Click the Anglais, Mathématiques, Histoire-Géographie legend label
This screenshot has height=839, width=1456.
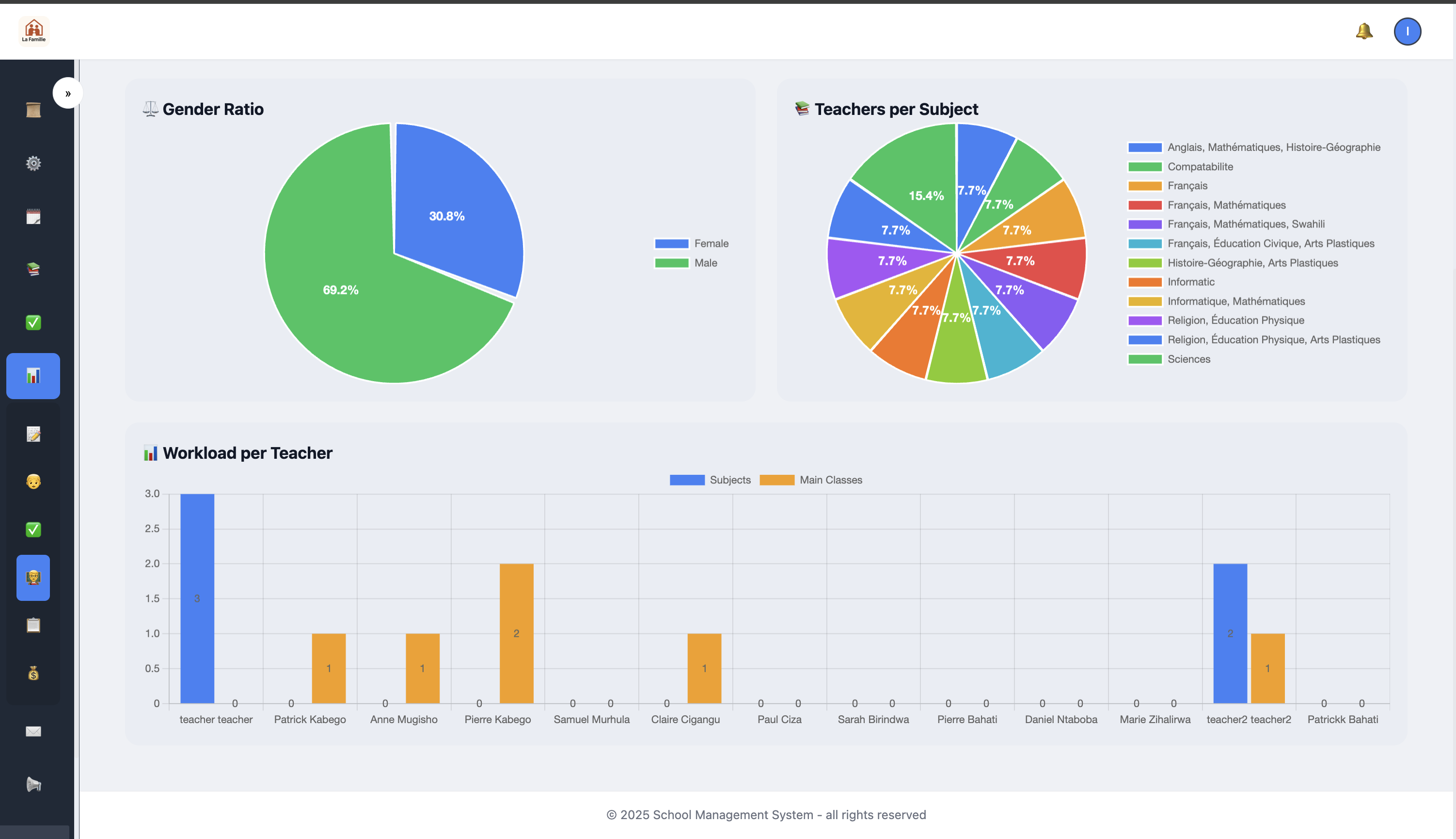pos(1273,147)
